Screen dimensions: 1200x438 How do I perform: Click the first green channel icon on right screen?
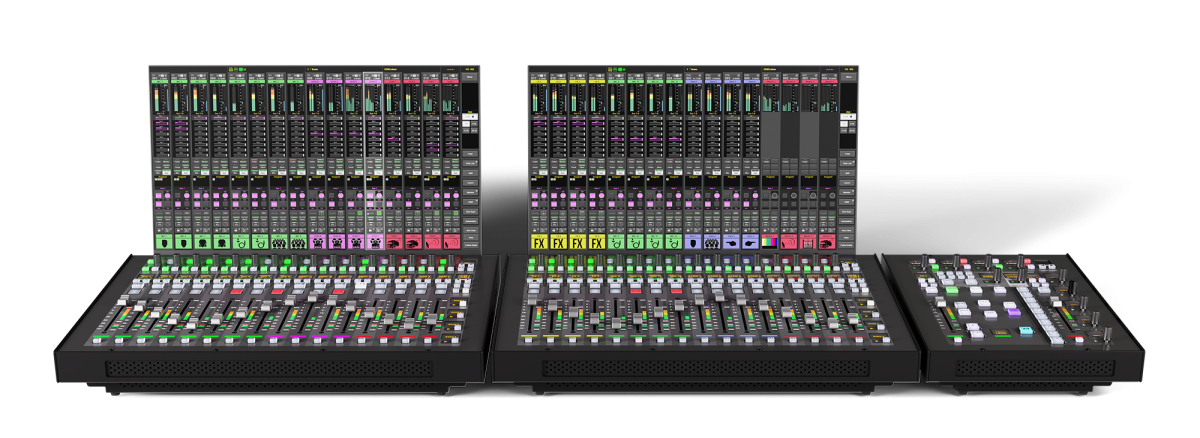[x=616, y=242]
